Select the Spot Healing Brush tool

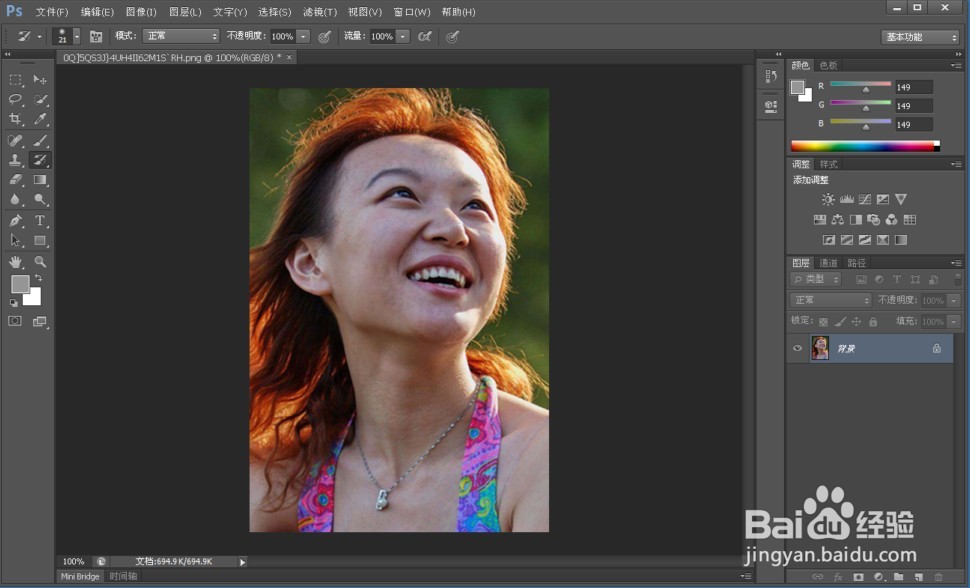pos(14,139)
